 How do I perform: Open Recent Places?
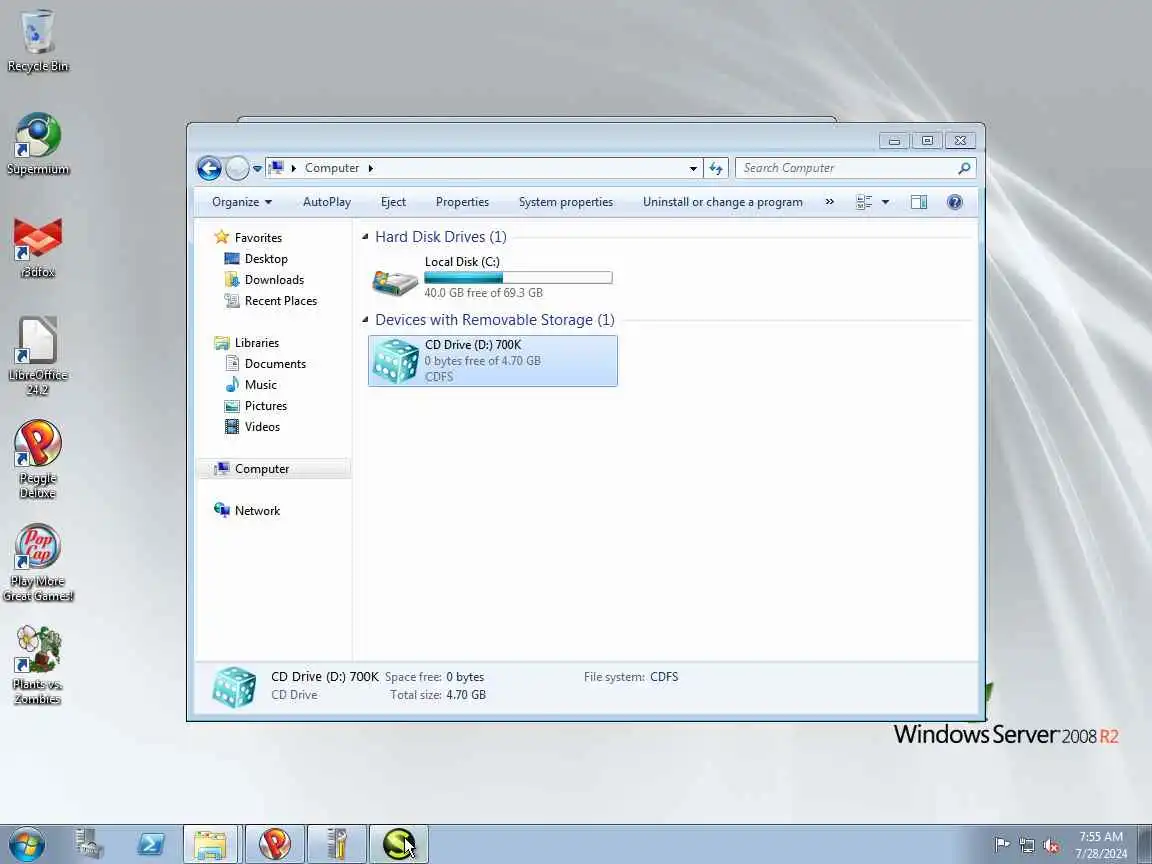point(281,300)
